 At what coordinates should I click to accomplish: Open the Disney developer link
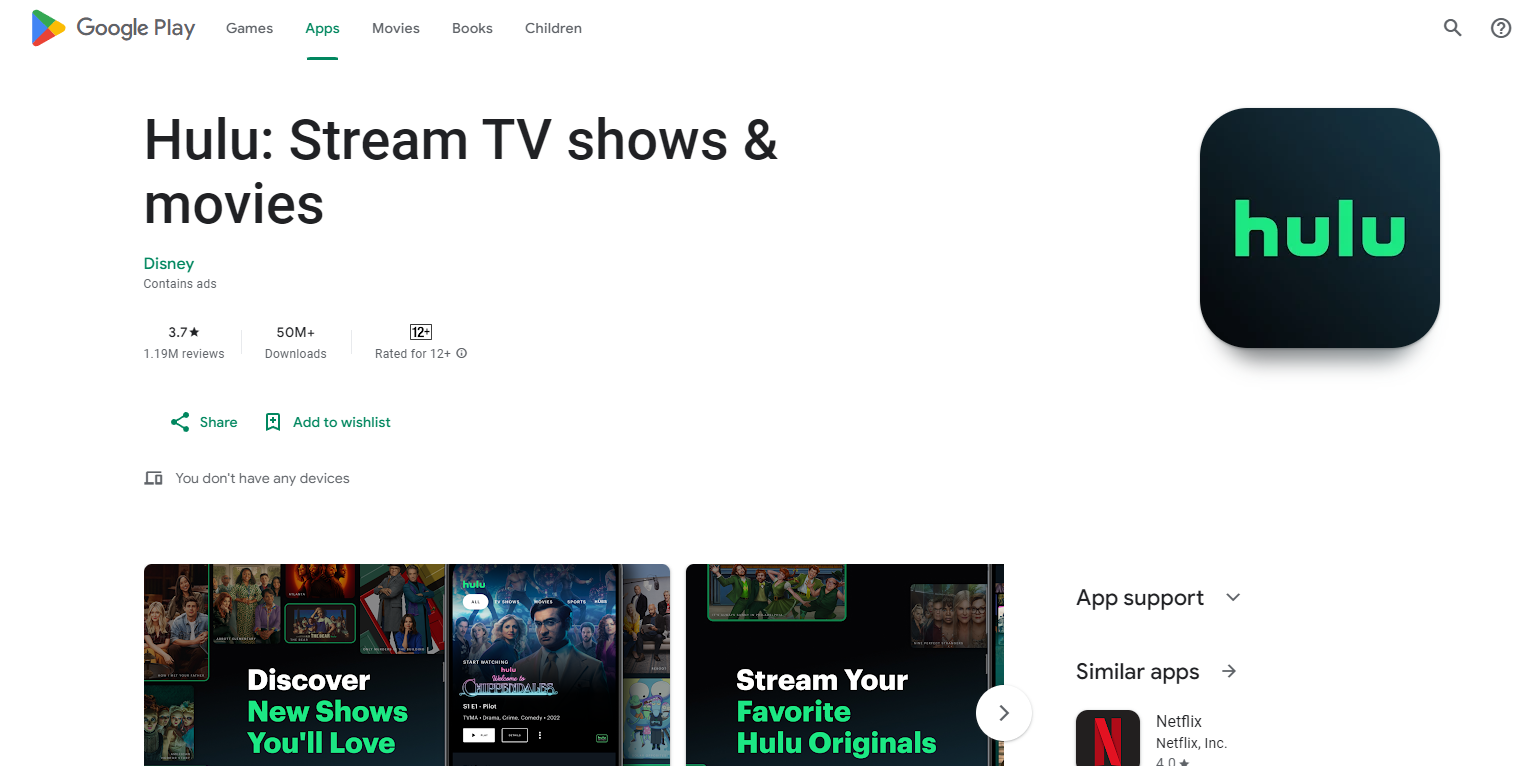pos(169,264)
